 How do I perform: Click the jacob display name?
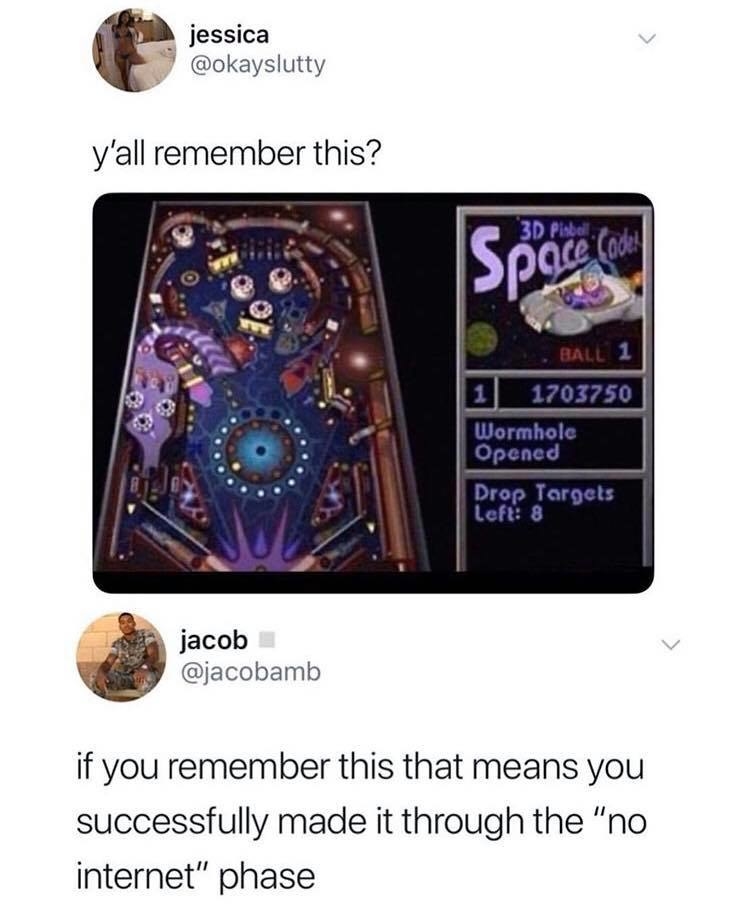click(214, 641)
